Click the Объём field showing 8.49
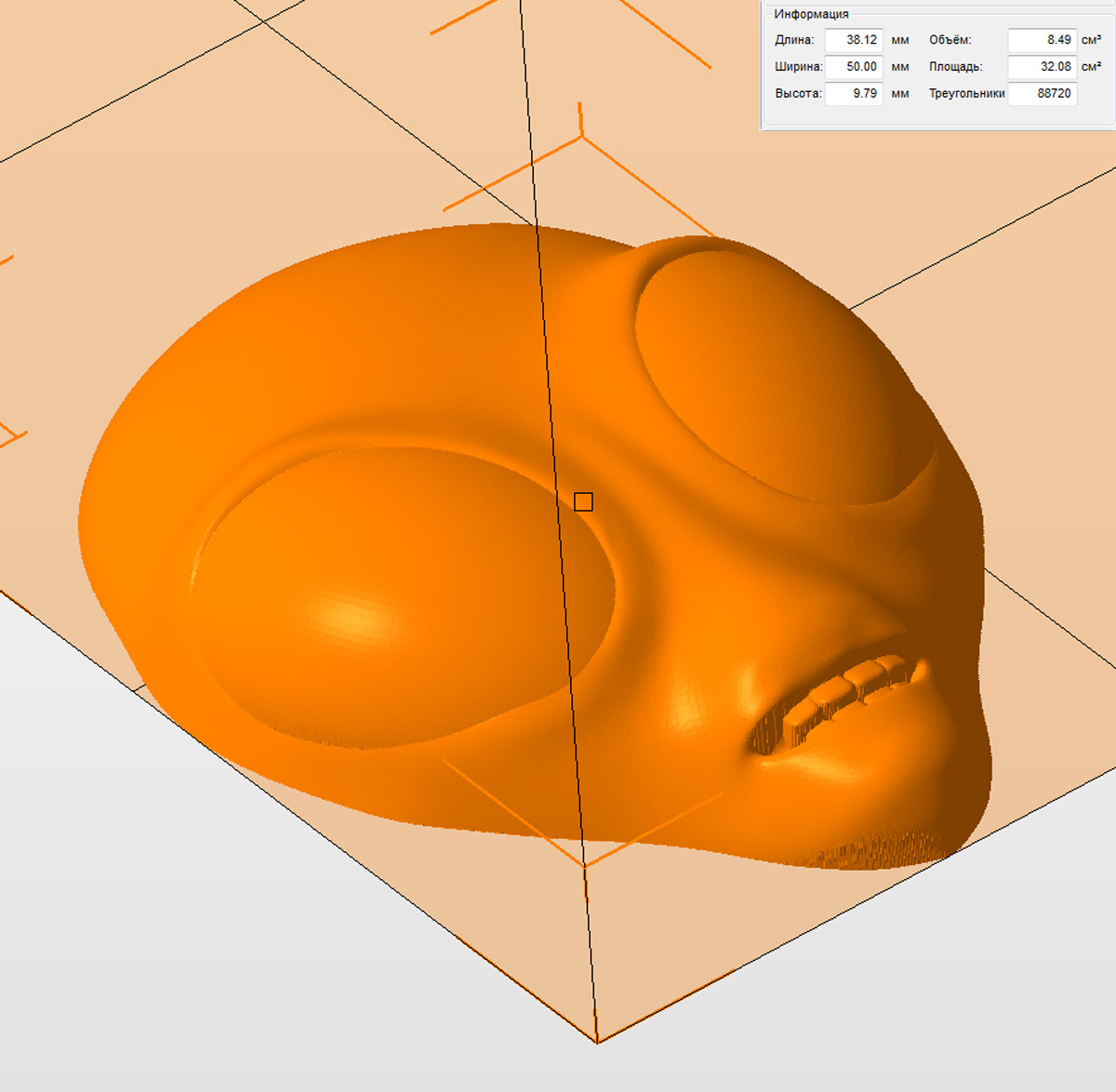1116x1092 pixels. (1043, 40)
